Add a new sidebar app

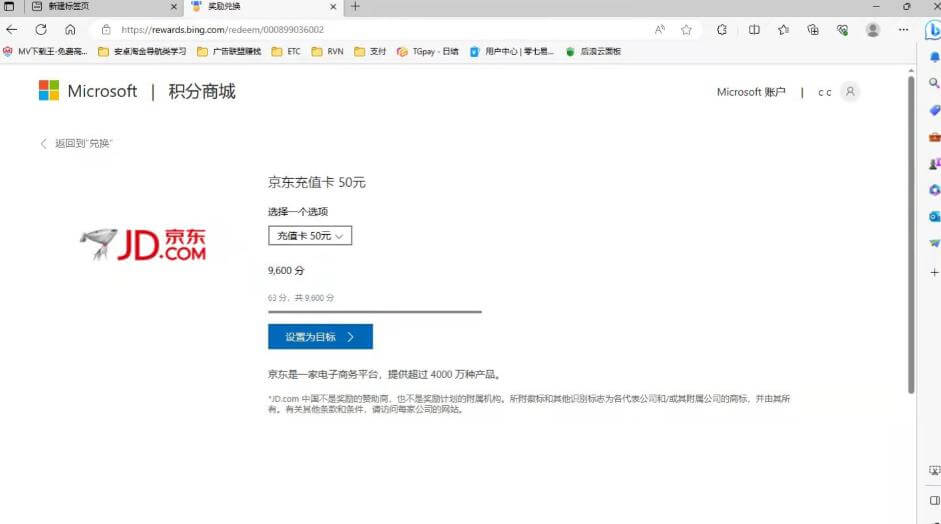coord(934,273)
